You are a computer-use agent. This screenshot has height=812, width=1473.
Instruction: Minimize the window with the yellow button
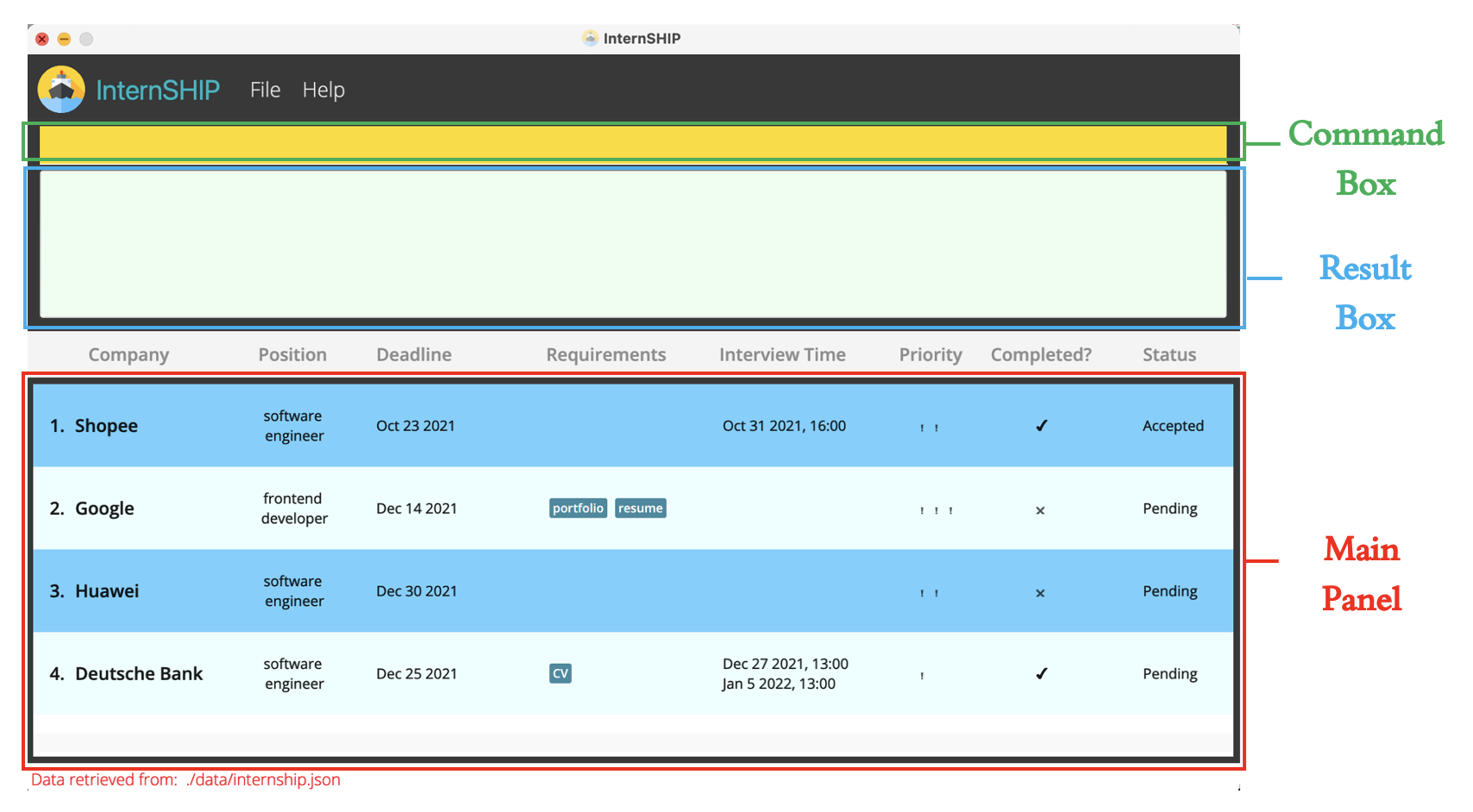click(64, 39)
